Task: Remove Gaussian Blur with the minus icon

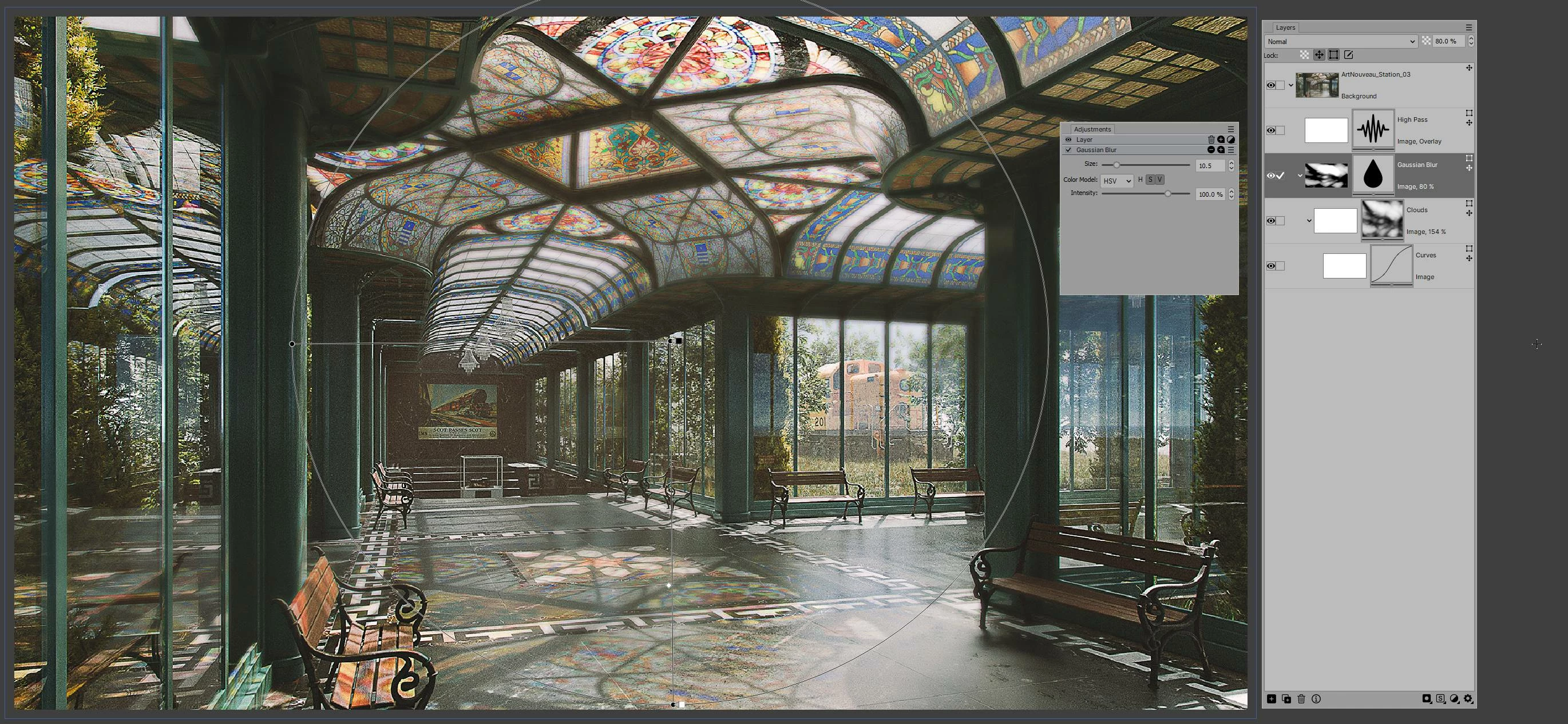Action: (x=1211, y=150)
